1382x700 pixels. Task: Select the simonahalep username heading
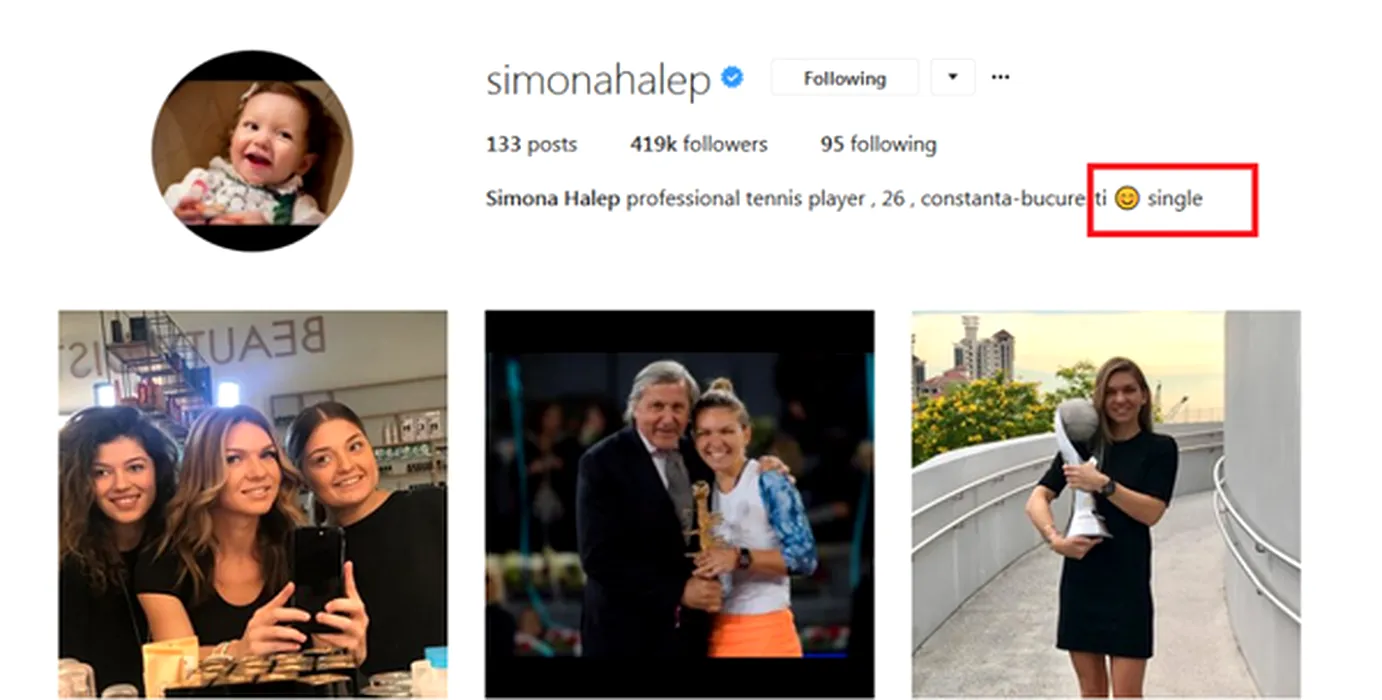coord(598,80)
